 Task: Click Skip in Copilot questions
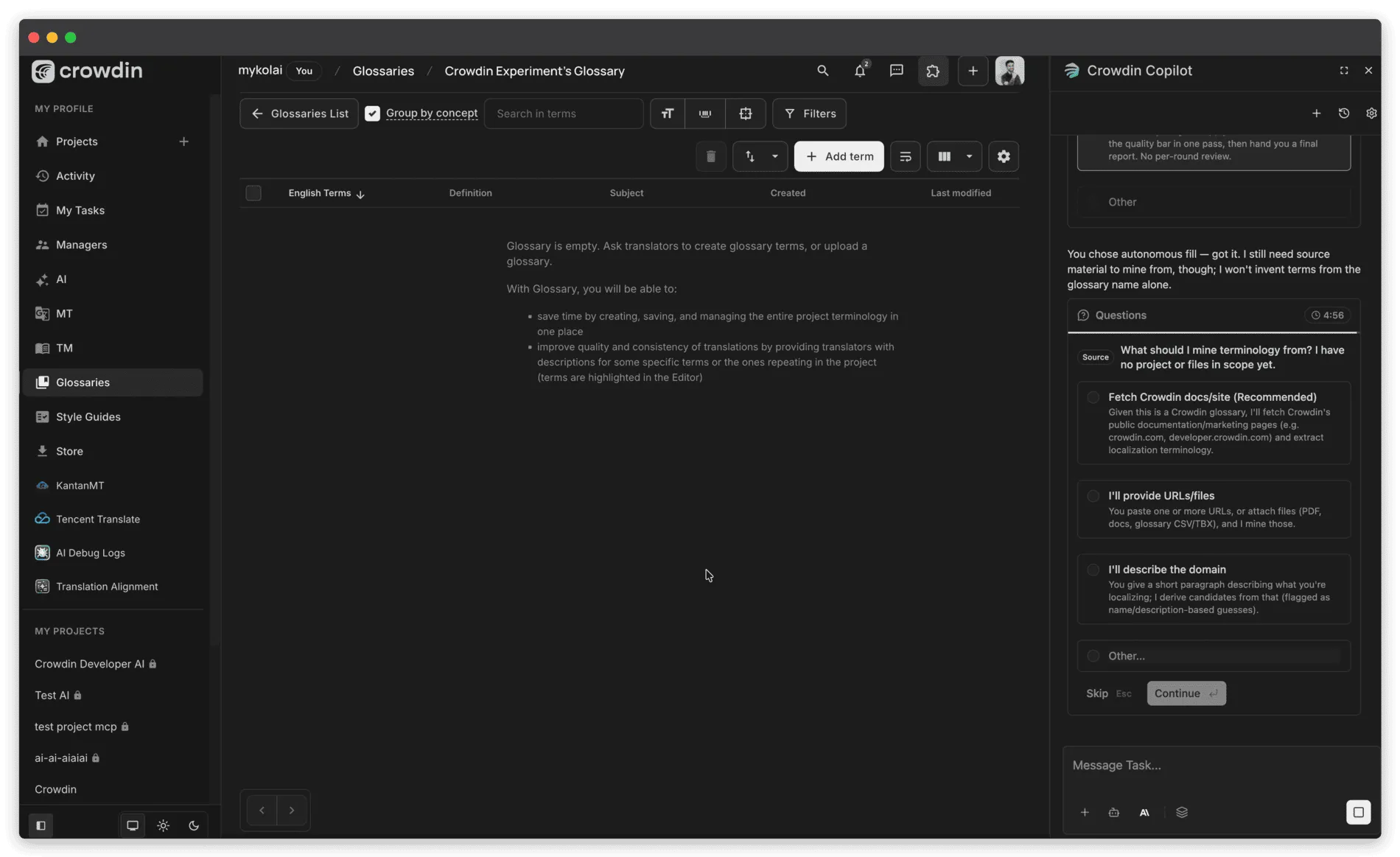pos(1096,693)
